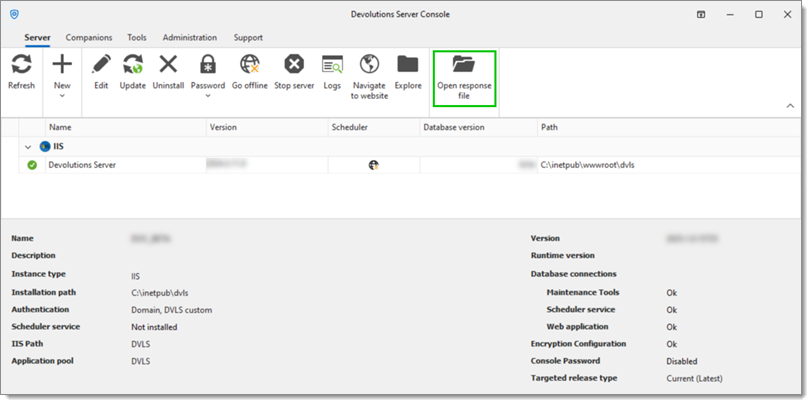Click the New plus icon

[62, 65]
